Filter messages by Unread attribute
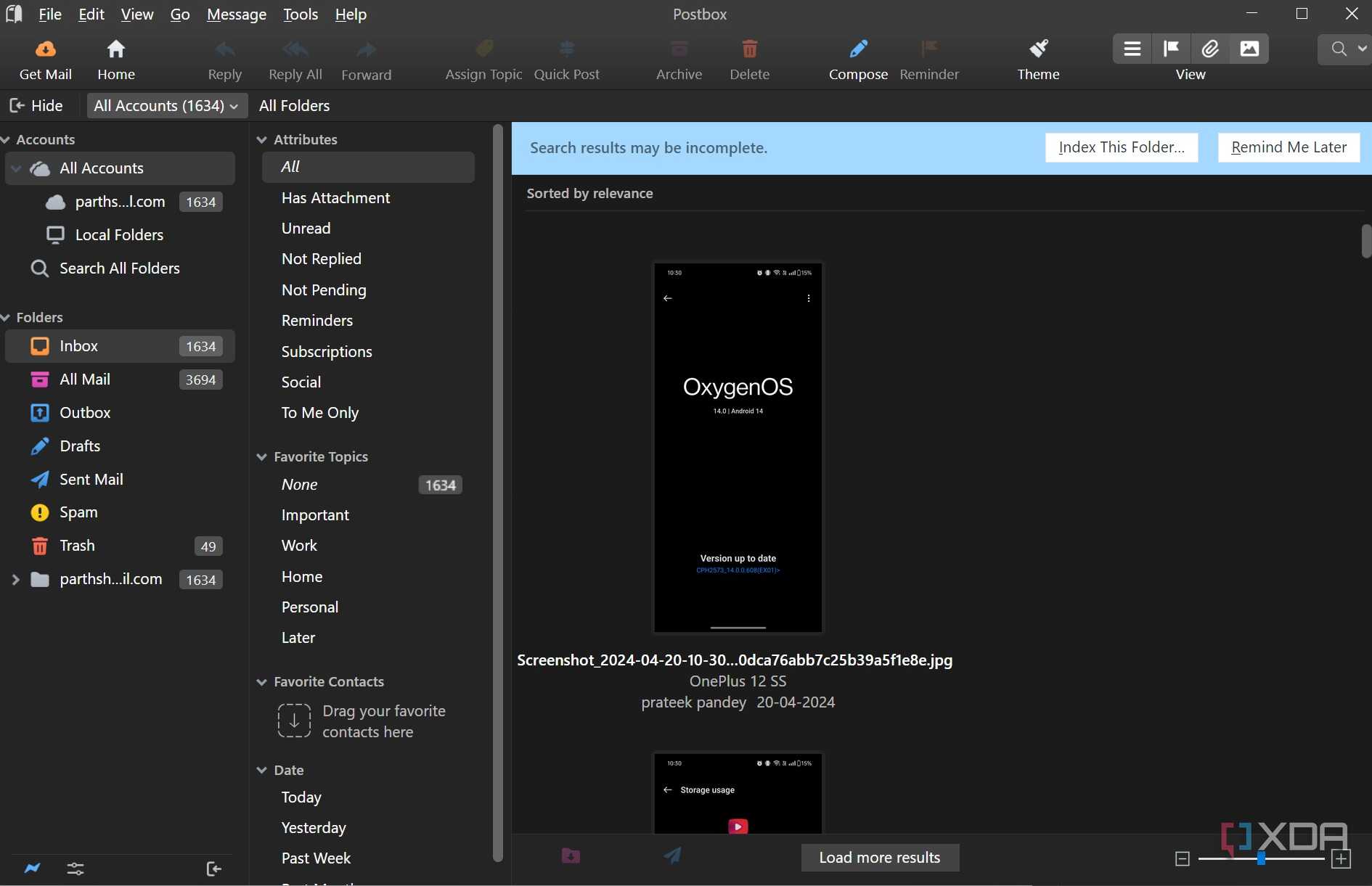1372x886 pixels. coord(368,229)
